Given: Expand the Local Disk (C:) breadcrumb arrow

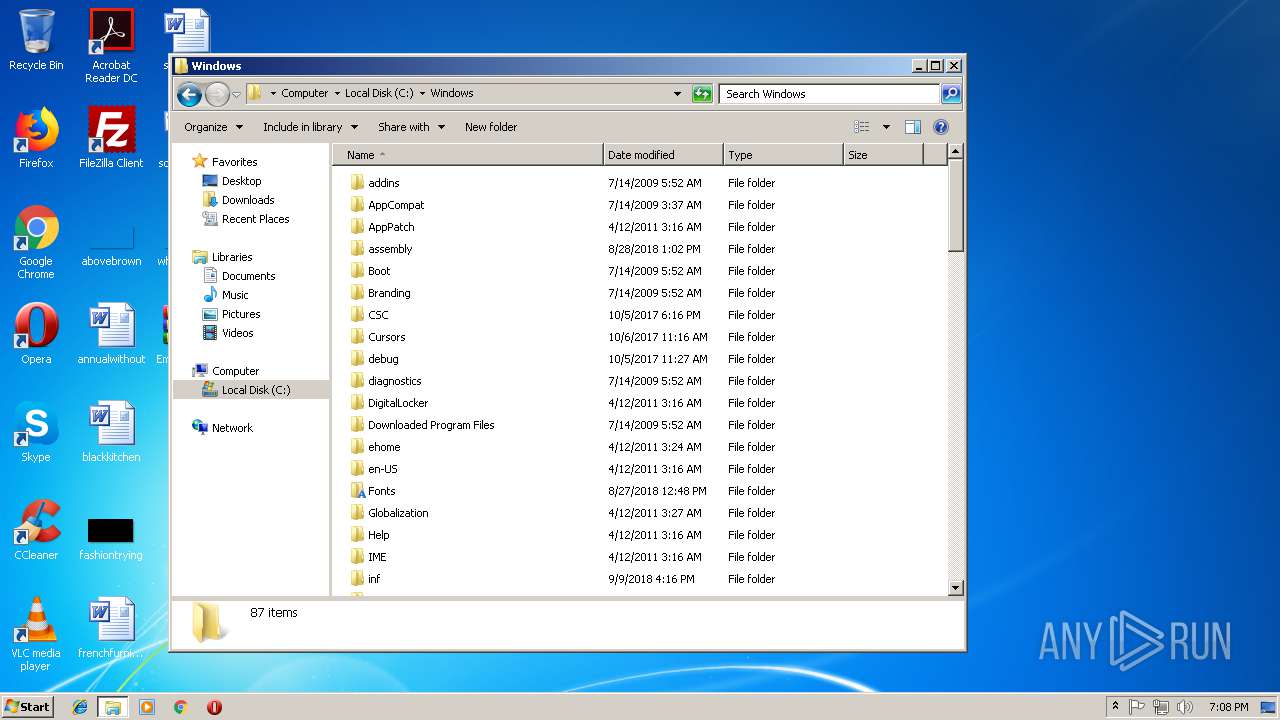Looking at the screenshot, I should coord(422,93).
